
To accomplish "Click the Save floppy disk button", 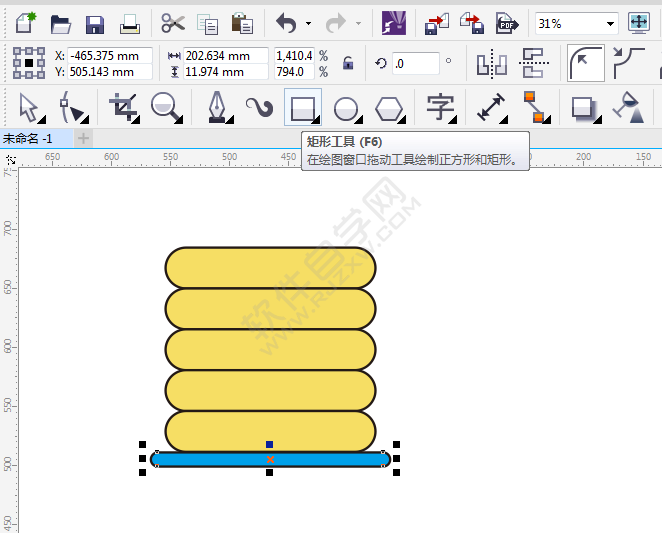I will click(95, 23).
